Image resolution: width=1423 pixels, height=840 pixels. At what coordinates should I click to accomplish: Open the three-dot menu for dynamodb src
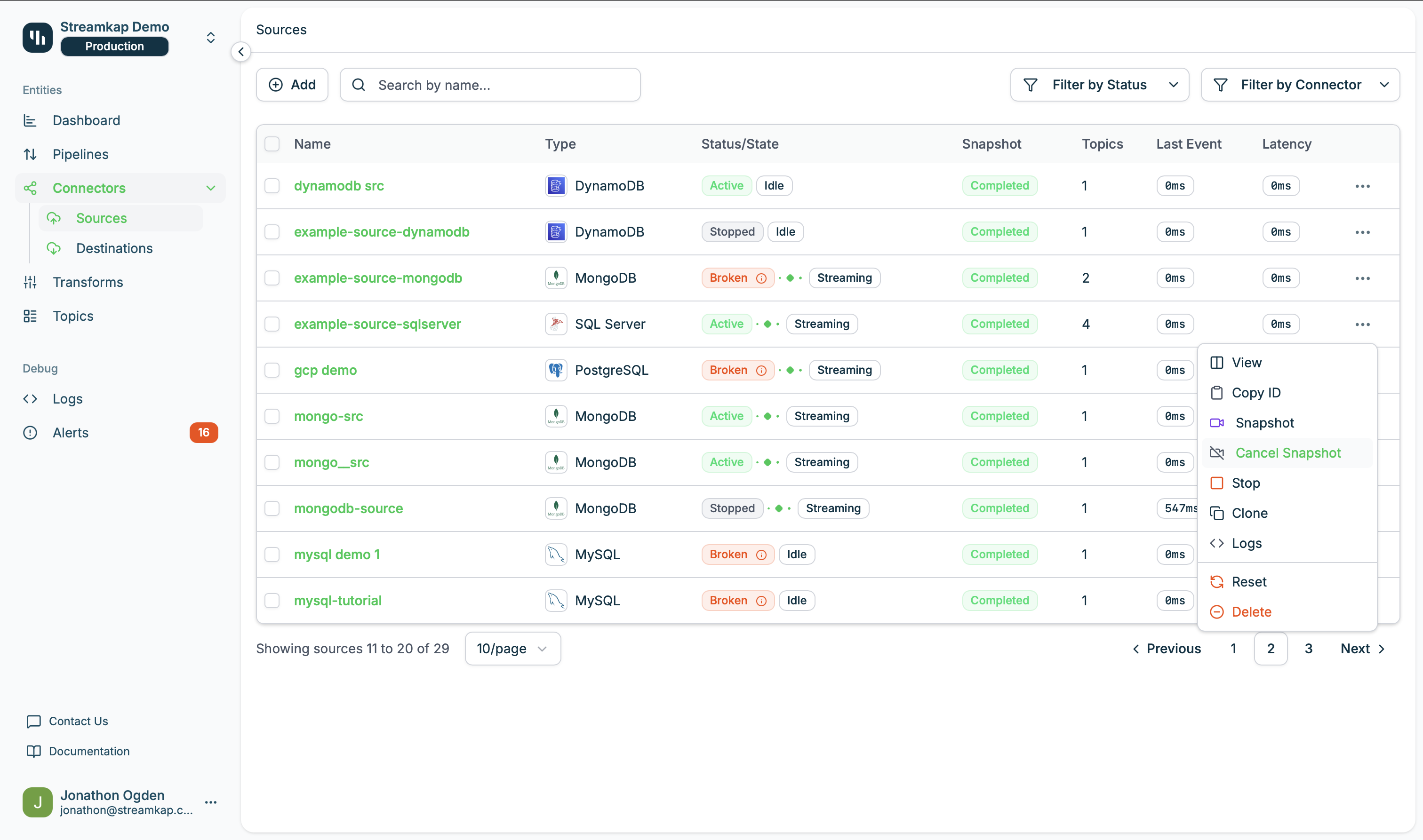(1362, 186)
